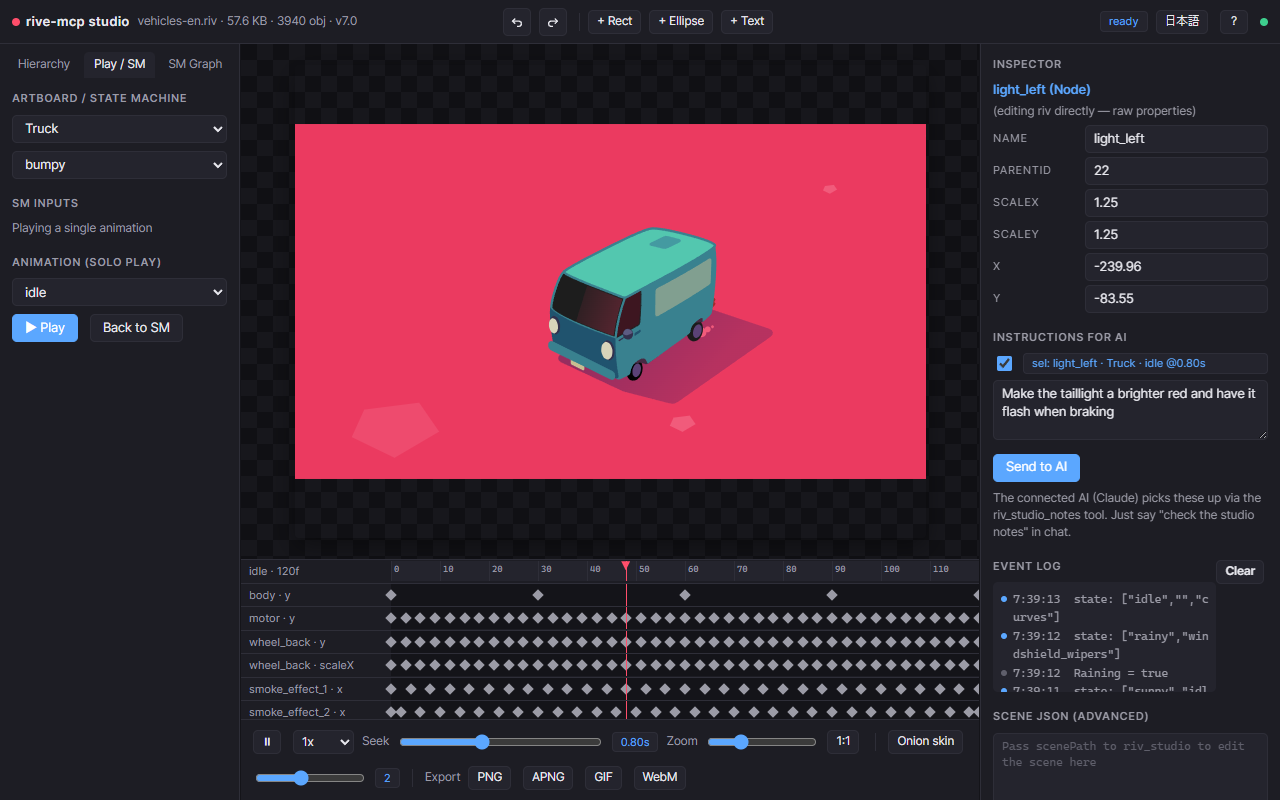Image resolution: width=1280 pixels, height=800 pixels.
Task: Select the wheel_back · y track
Action: pos(610,642)
